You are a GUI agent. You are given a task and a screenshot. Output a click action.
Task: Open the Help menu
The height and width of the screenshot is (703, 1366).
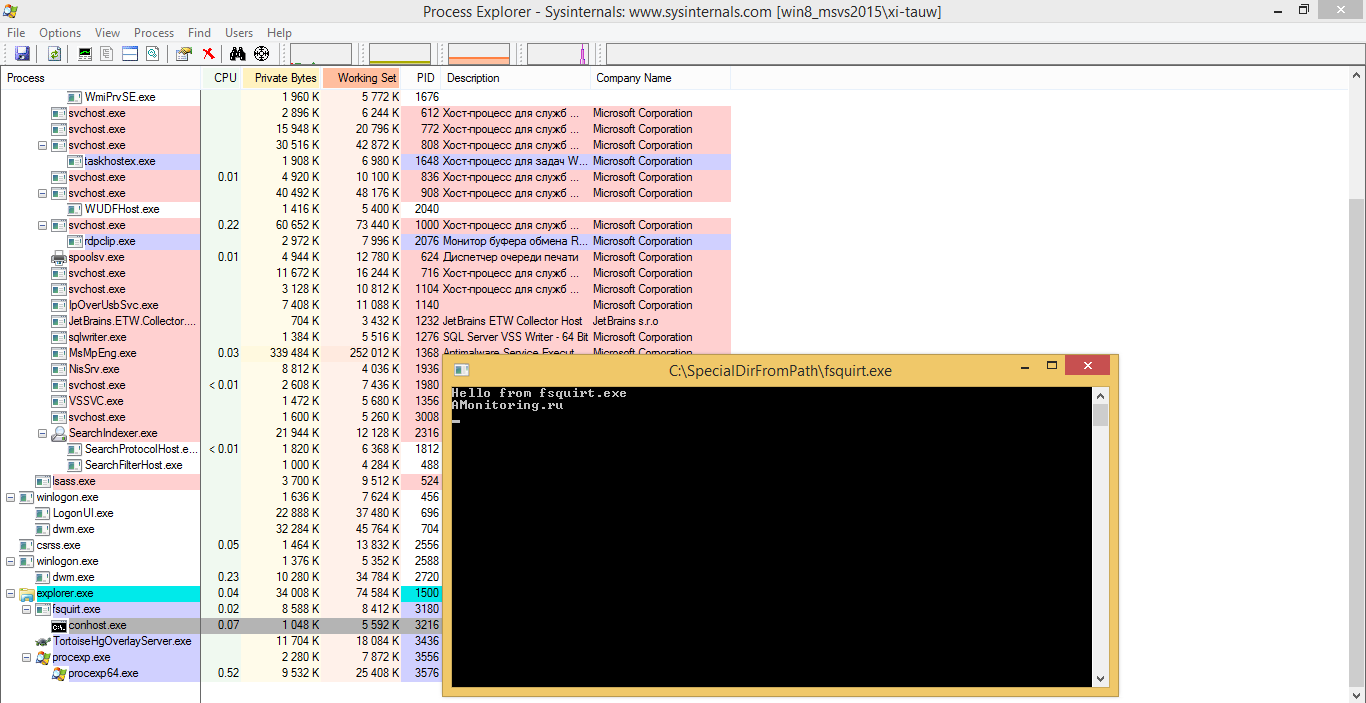point(280,33)
